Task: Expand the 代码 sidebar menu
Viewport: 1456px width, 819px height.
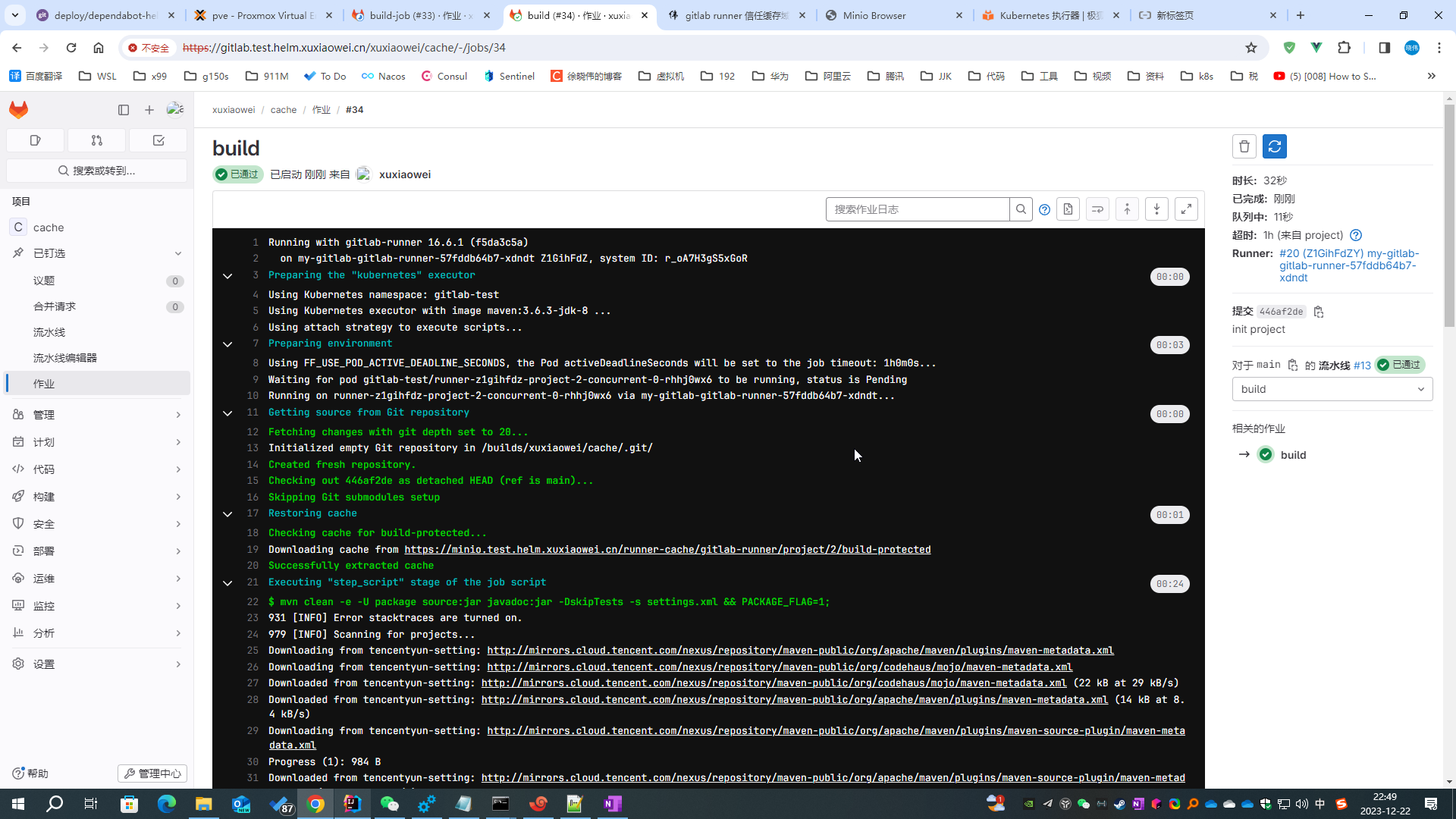Action: [97, 469]
